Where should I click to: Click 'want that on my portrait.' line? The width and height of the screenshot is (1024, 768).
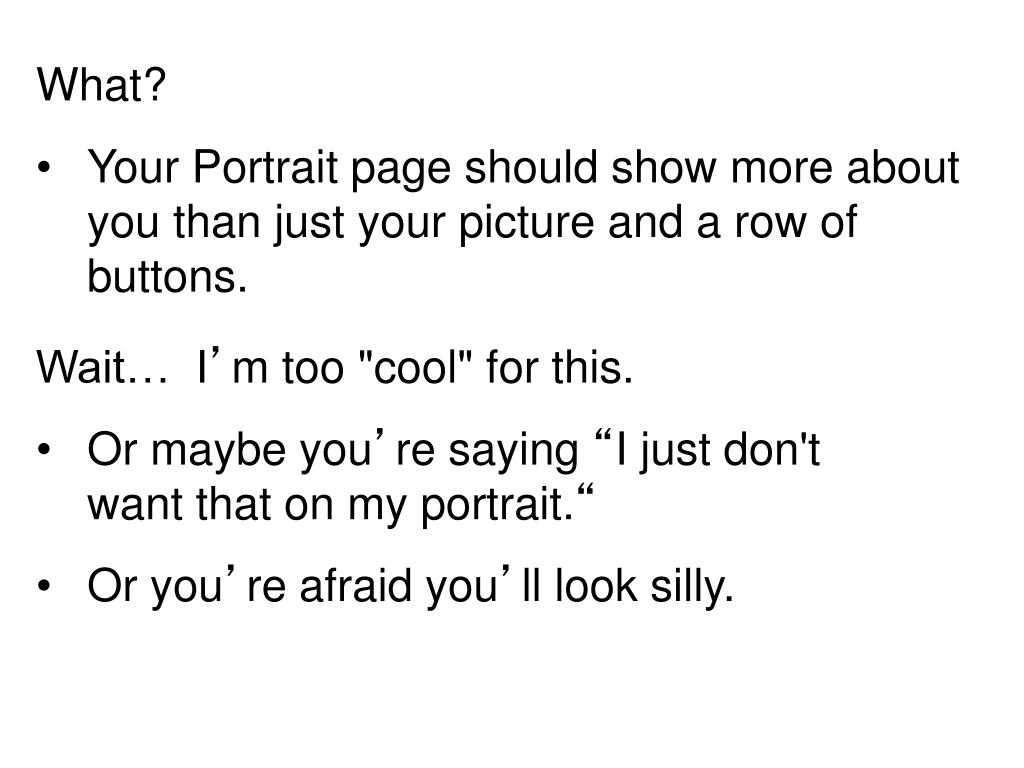click(x=340, y=506)
